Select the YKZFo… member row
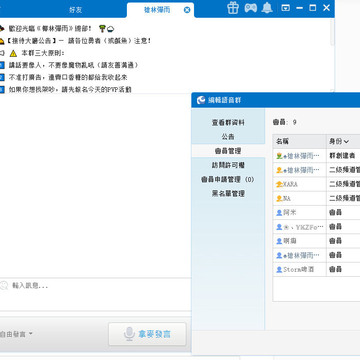The image size is (360, 360). click(316, 227)
